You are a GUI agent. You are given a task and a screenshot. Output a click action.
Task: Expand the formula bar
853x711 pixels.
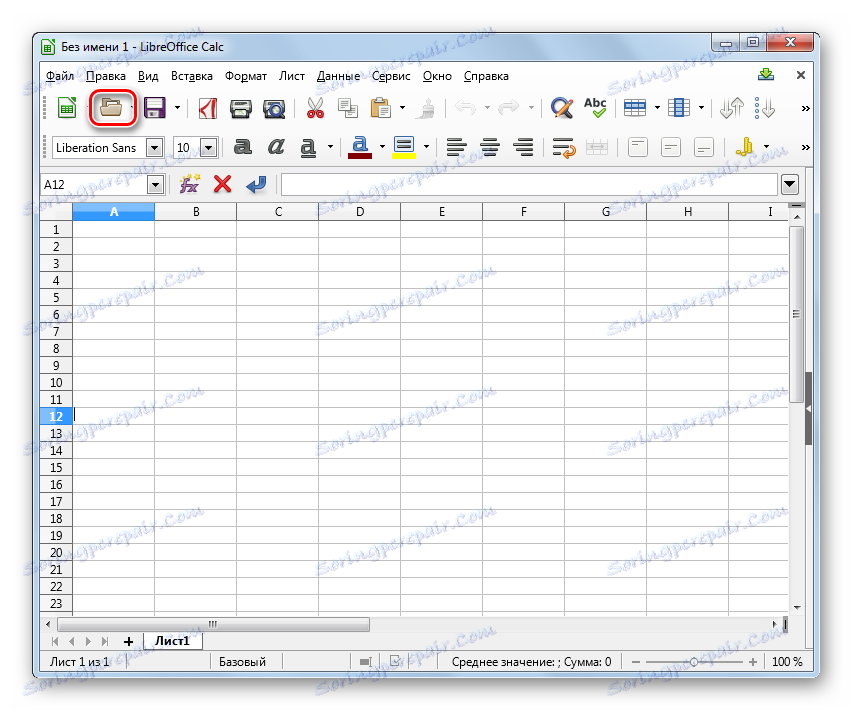(789, 184)
